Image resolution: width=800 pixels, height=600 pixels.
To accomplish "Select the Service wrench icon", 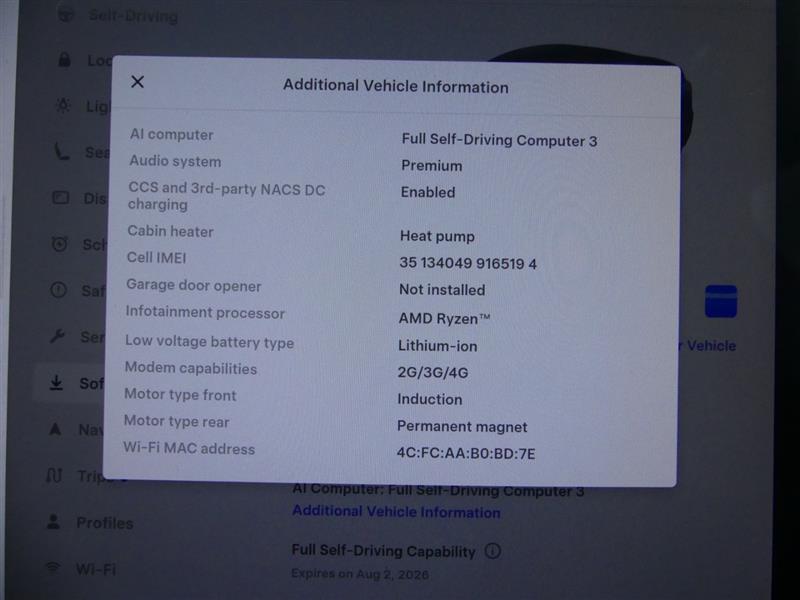I will (x=57, y=336).
